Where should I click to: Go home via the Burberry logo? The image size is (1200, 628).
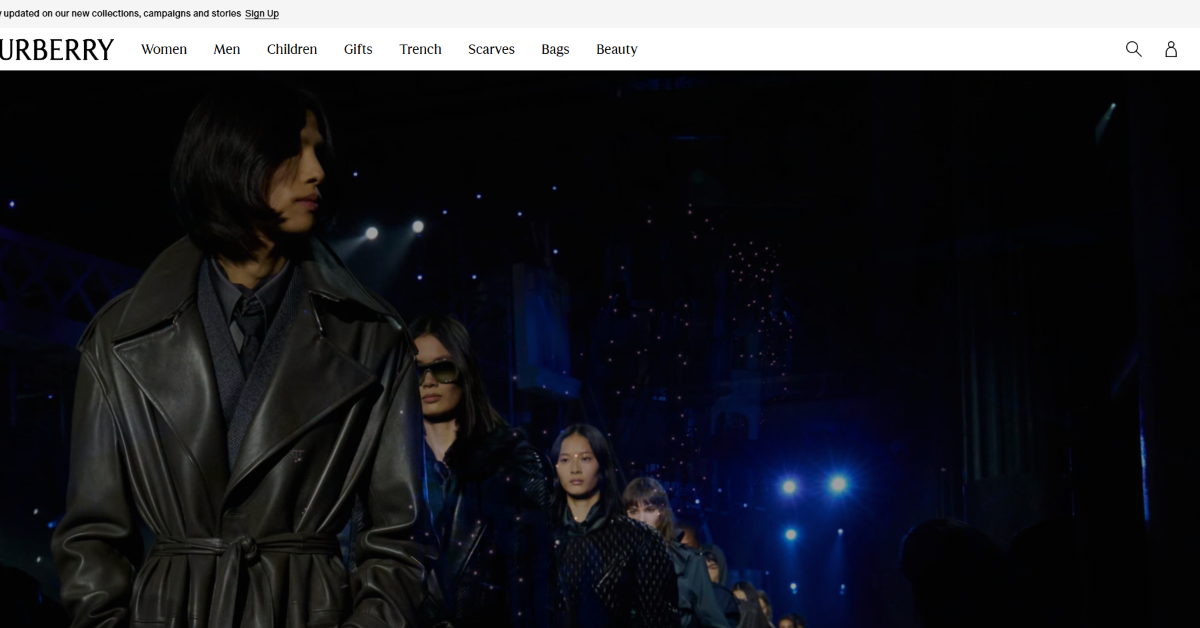[x=57, y=49]
